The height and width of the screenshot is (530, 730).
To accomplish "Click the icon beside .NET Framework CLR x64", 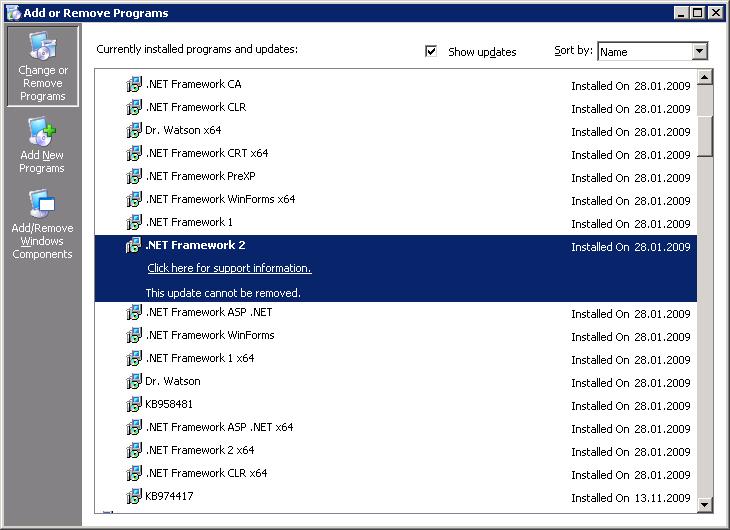I will click(134, 473).
